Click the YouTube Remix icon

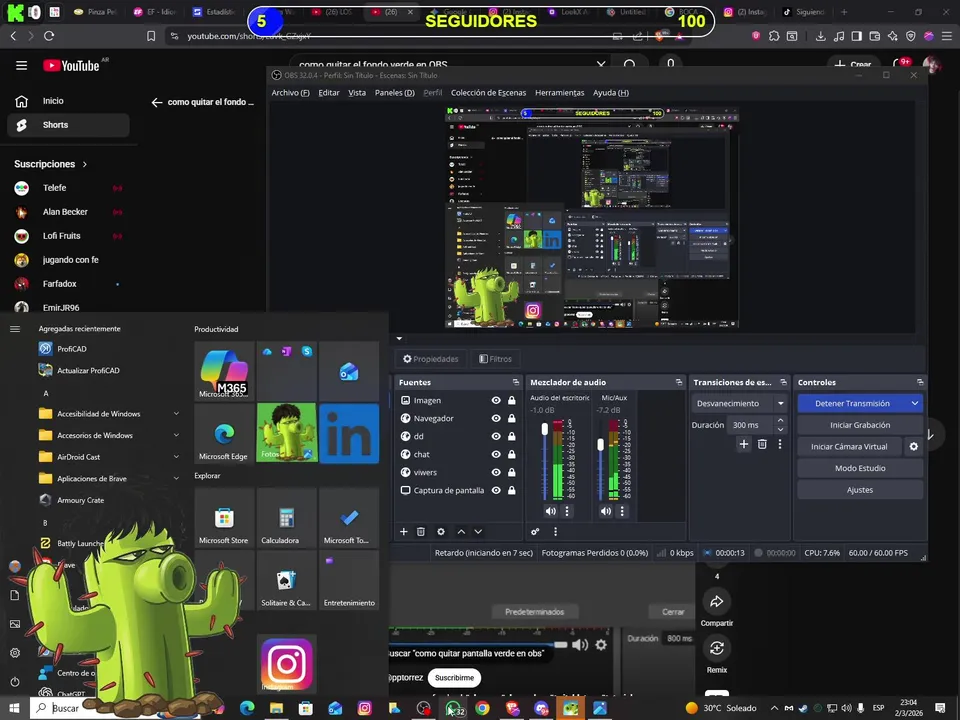click(x=717, y=648)
